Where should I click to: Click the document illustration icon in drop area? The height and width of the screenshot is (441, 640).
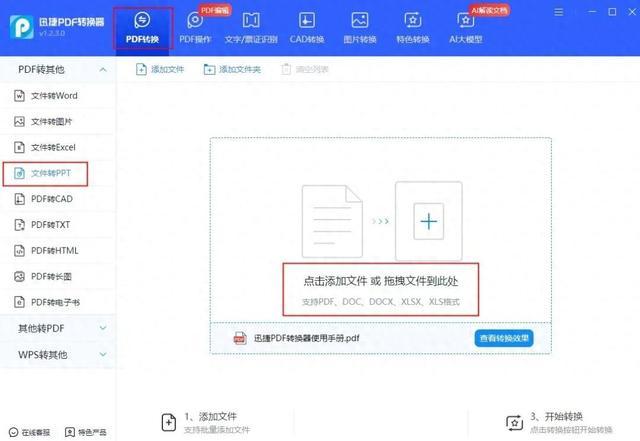(x=332, y=221)
